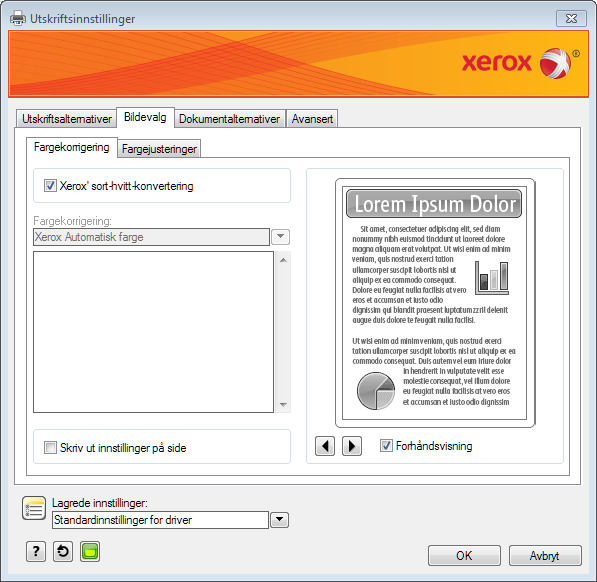Click the list scrollbar down arrow
This screenshot has width=597, height=582.
(x=283, y=405)
